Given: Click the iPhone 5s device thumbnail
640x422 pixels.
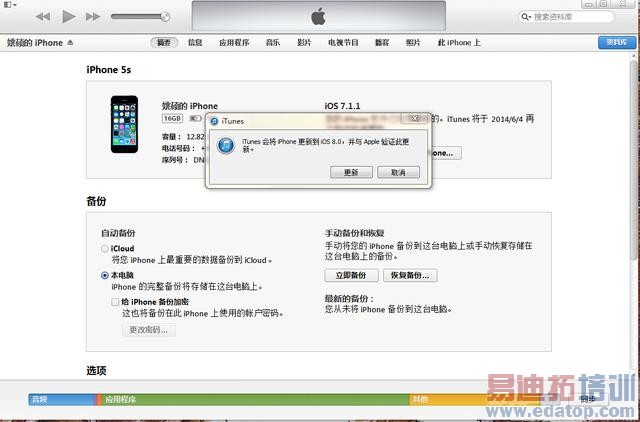Looking at the screenshot, I should click(x=124, y=124).
